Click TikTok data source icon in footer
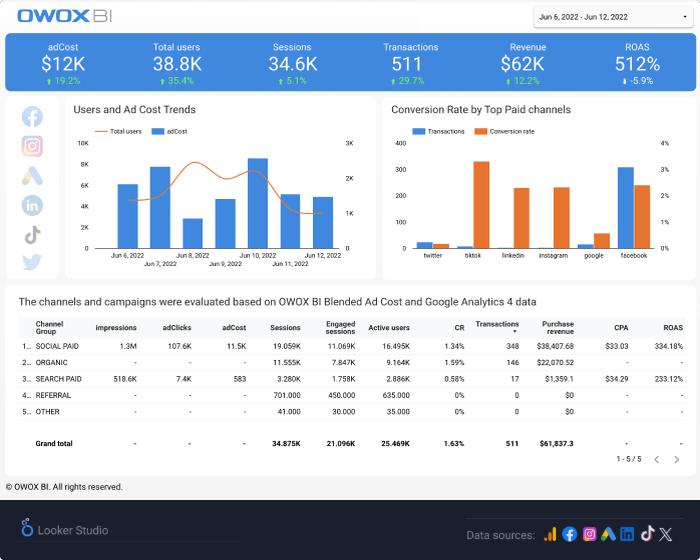The image size is (700, 560). [647, 533]
